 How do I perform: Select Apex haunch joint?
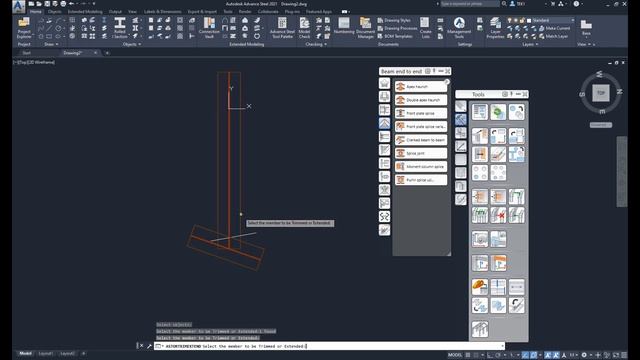click(x=421, y=87)
